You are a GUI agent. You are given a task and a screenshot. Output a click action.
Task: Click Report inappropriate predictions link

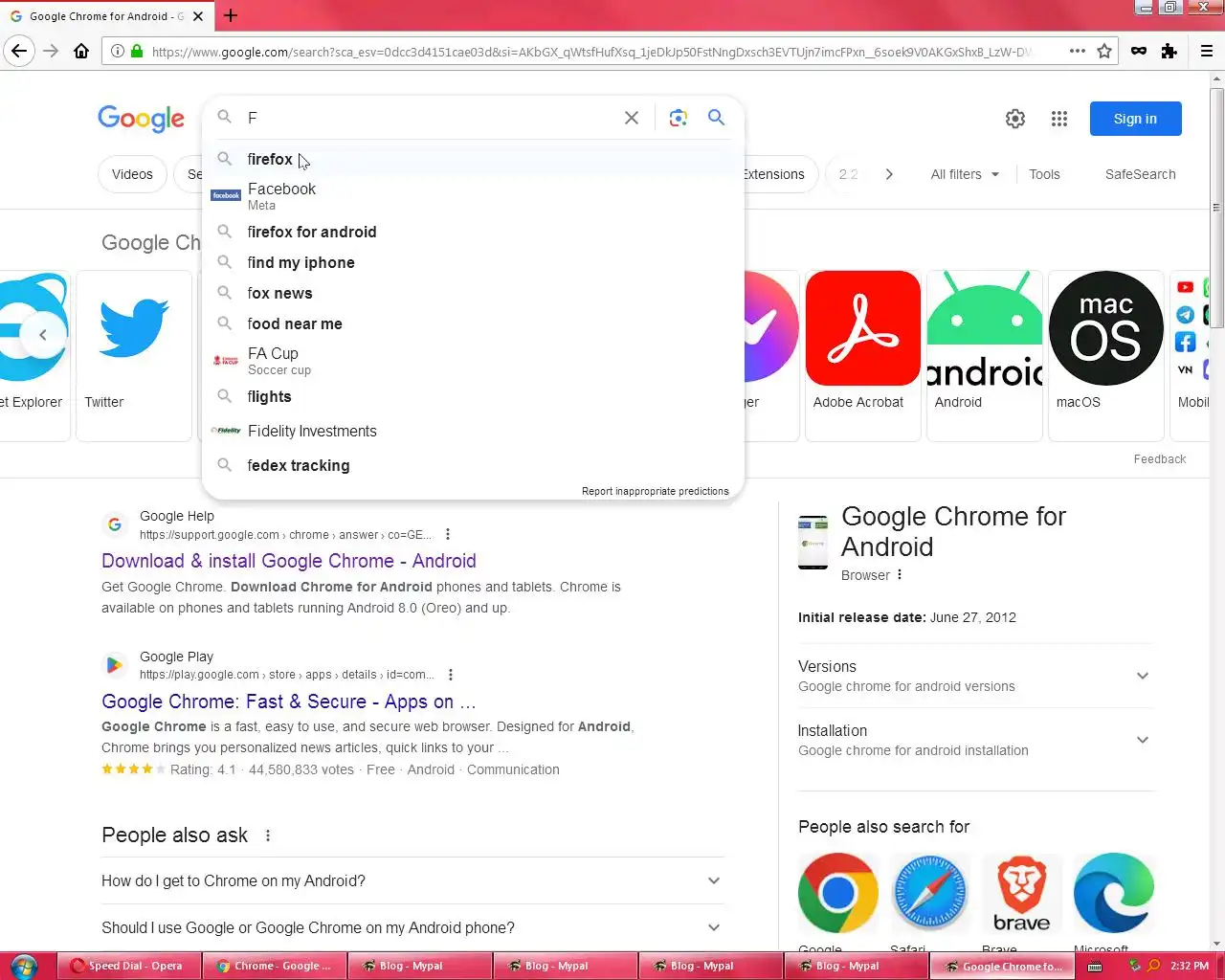pyautogui.click(x=655, y=491)
